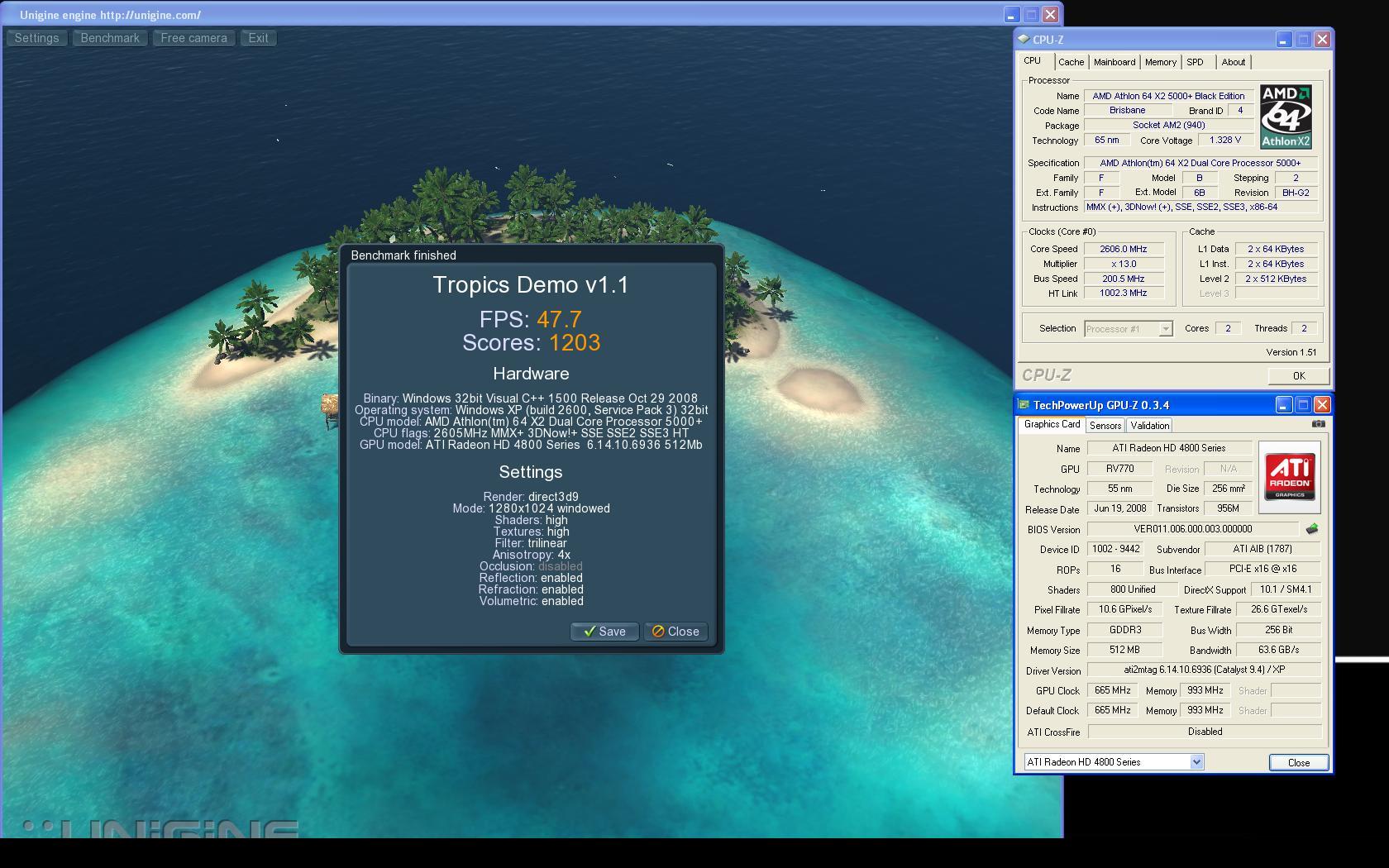Click the GPU-Z title bar icon
This screenshot has height=868, width=1389.
pyautogui.click(x=1024, y=404)
